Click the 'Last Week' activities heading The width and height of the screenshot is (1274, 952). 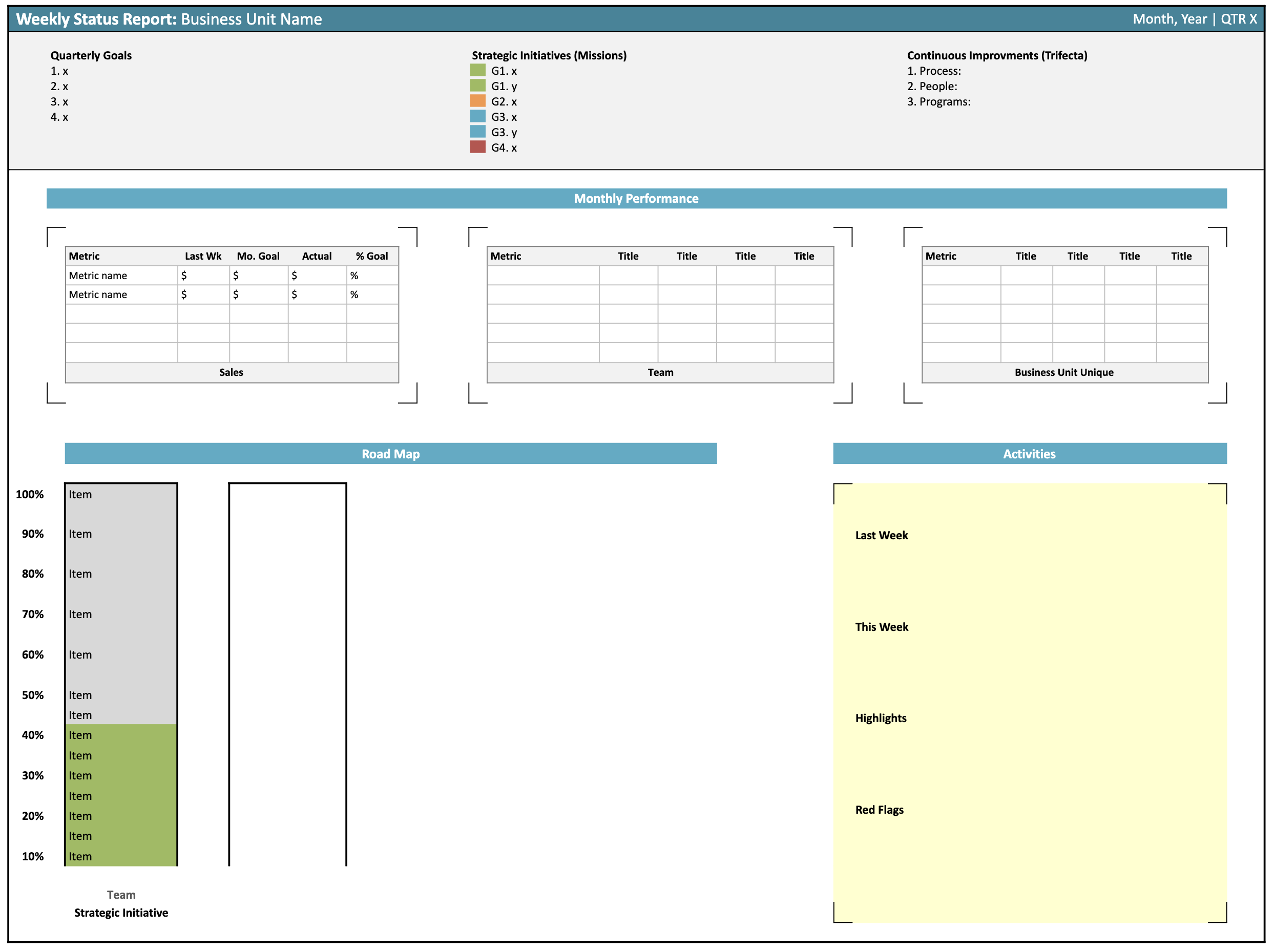click(x=881, y=535)
